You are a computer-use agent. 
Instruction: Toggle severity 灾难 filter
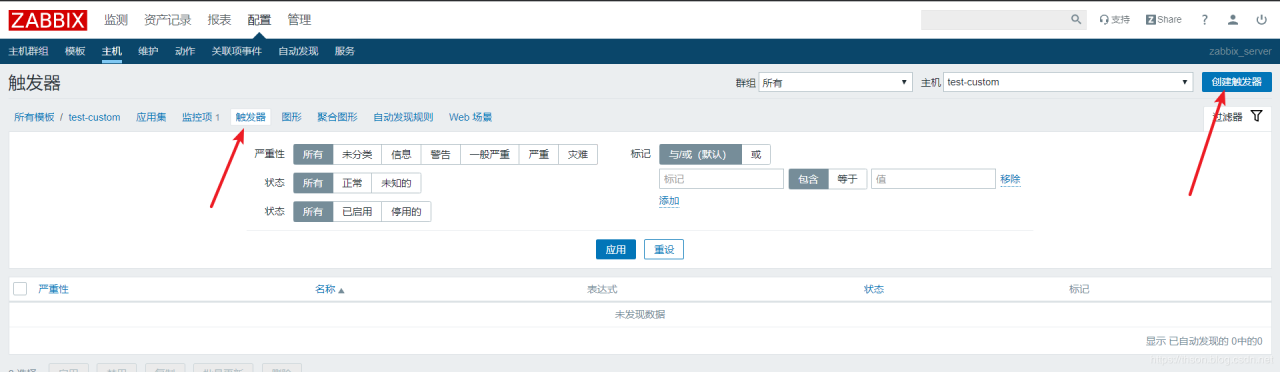click(578, 154)
